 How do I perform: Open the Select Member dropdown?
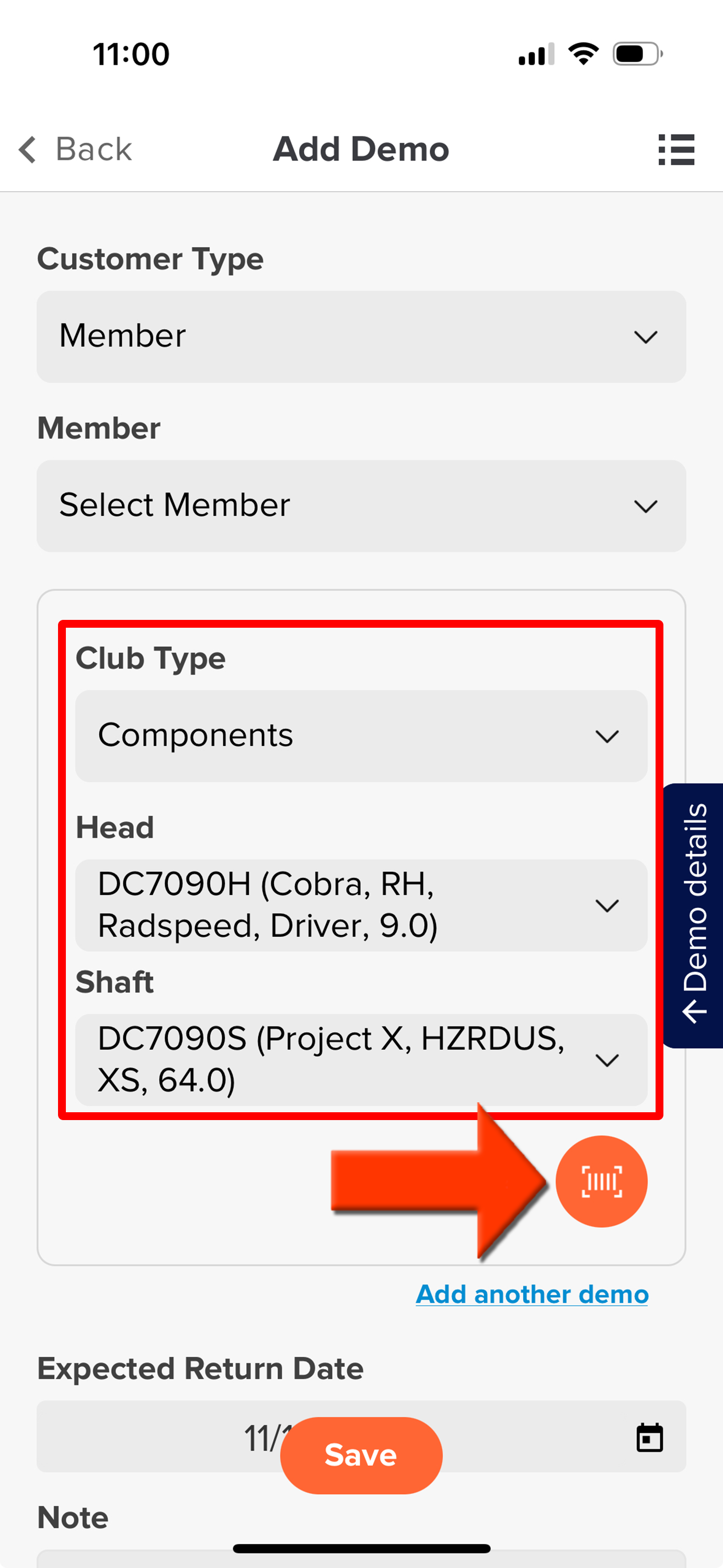[361, 505]
